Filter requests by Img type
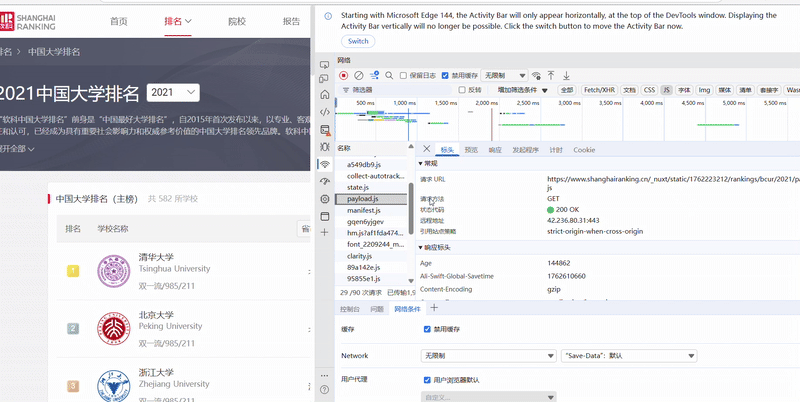Viewport: 800px width, 402px height. [x=704, y=90]
